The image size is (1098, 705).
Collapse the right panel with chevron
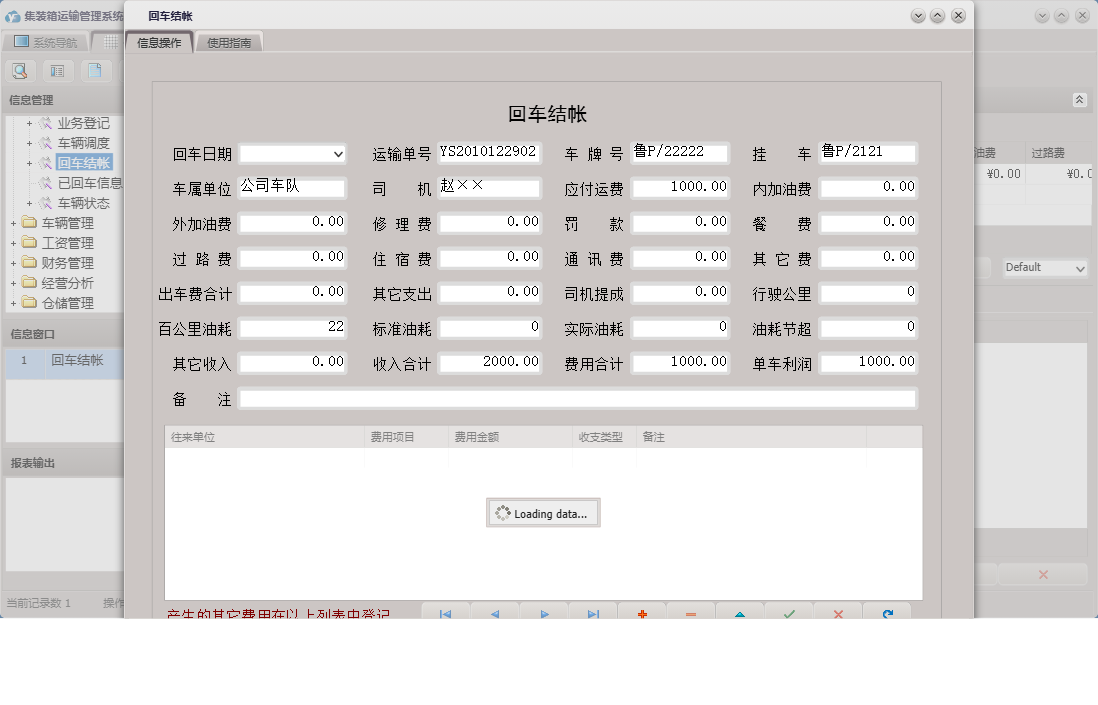coord(1078,100)
